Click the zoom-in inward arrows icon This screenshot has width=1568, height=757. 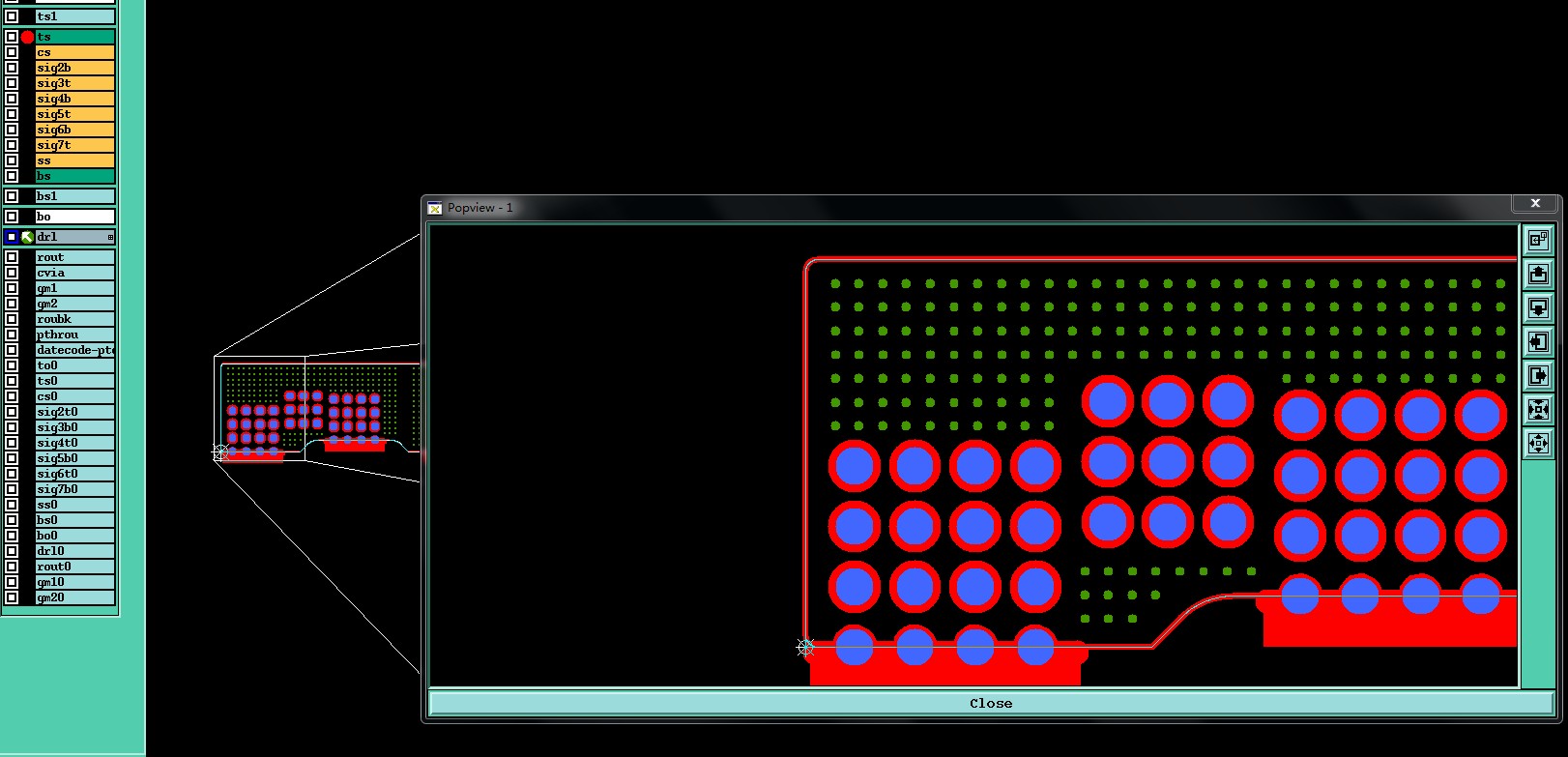pos(1537,409)
